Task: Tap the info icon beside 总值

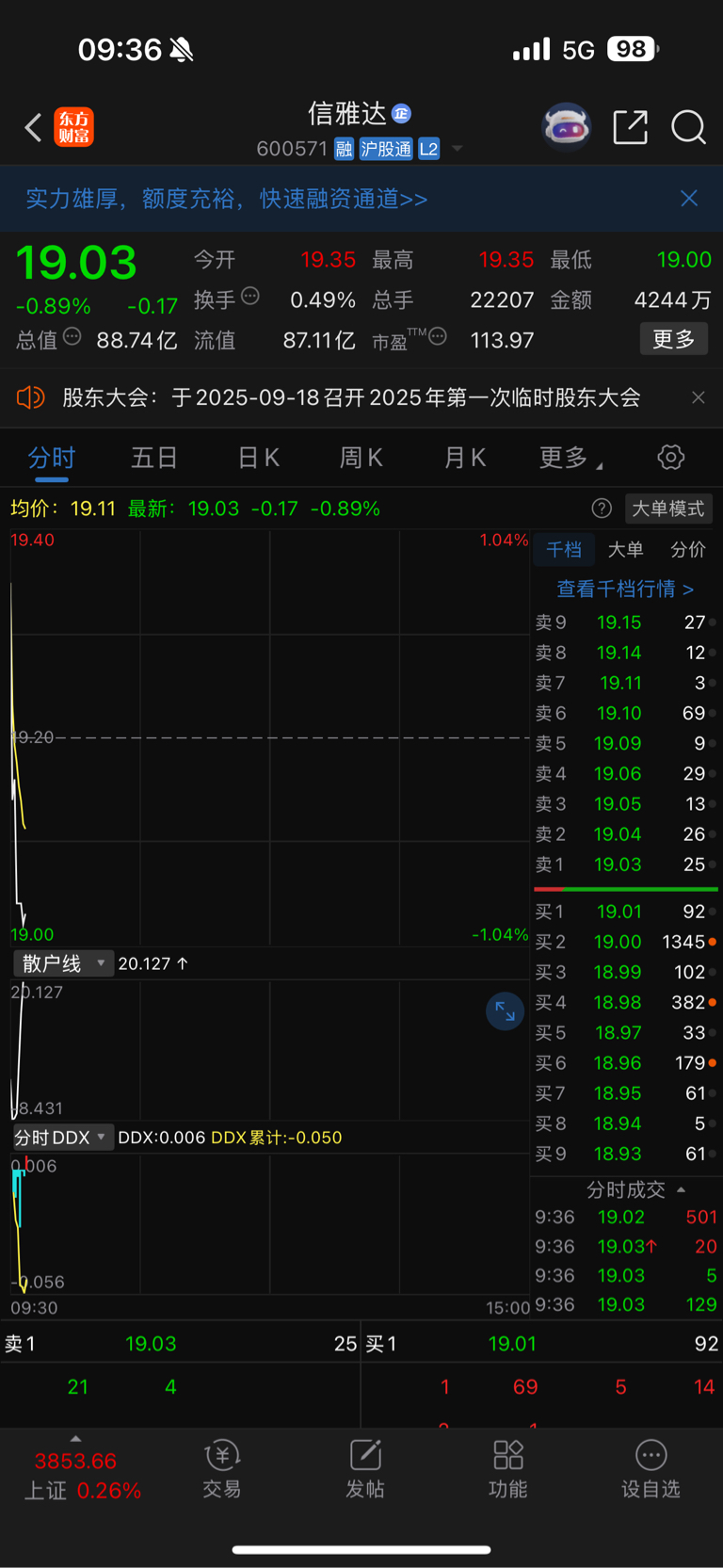Action: coord(72,336)
